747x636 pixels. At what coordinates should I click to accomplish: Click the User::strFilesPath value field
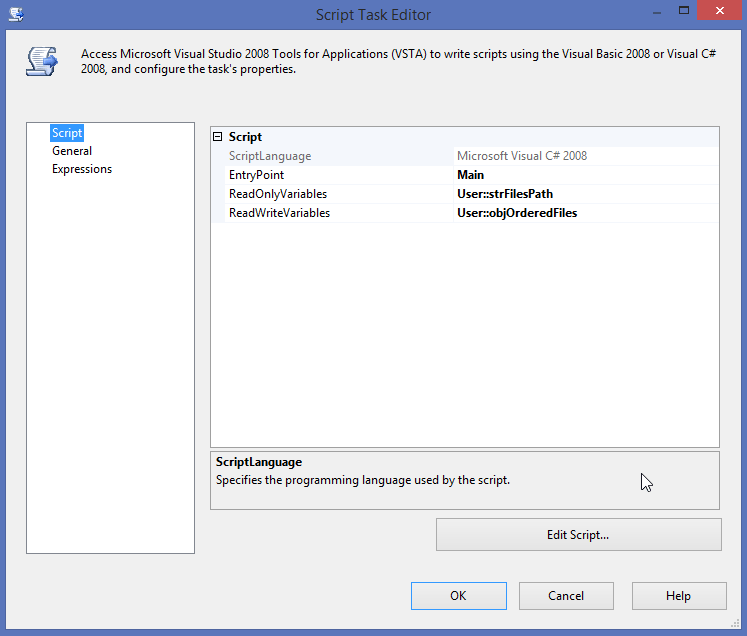click(x=505, y=194)
